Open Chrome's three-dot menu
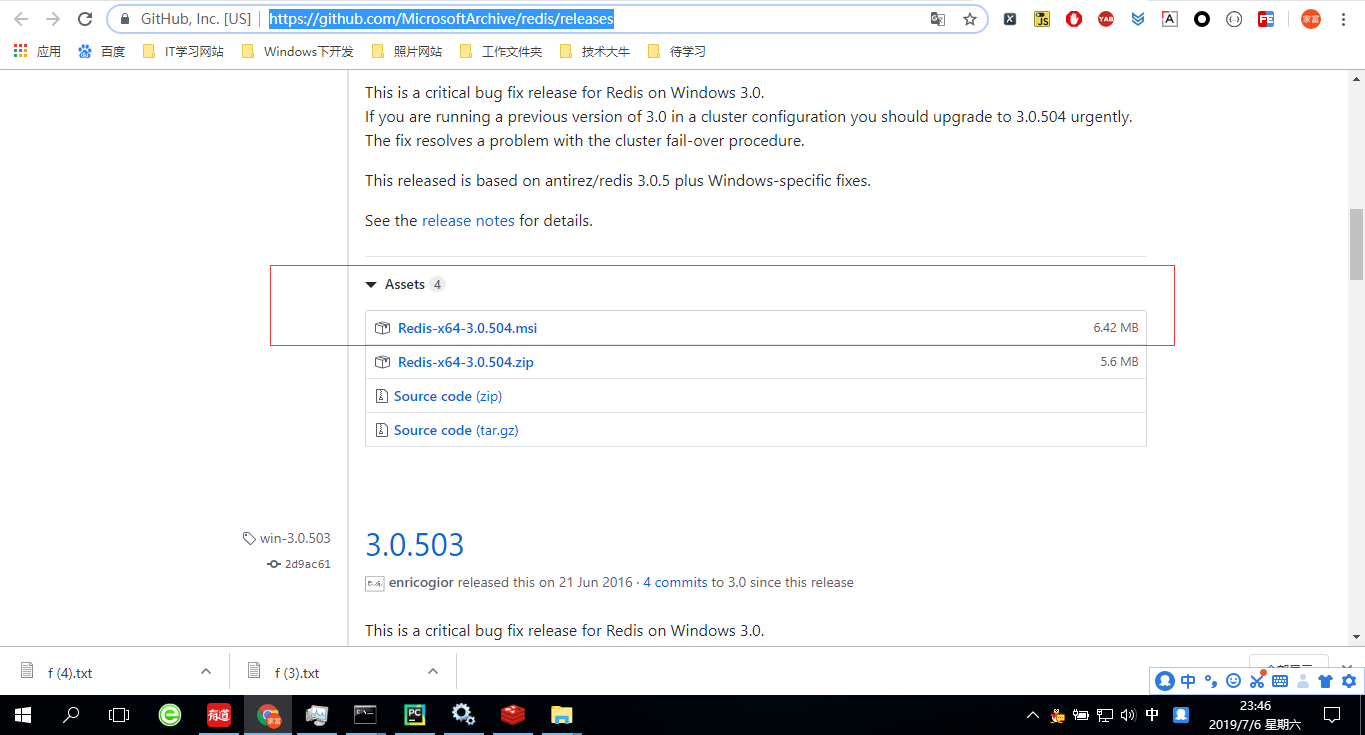 [x=1343, y=18]
